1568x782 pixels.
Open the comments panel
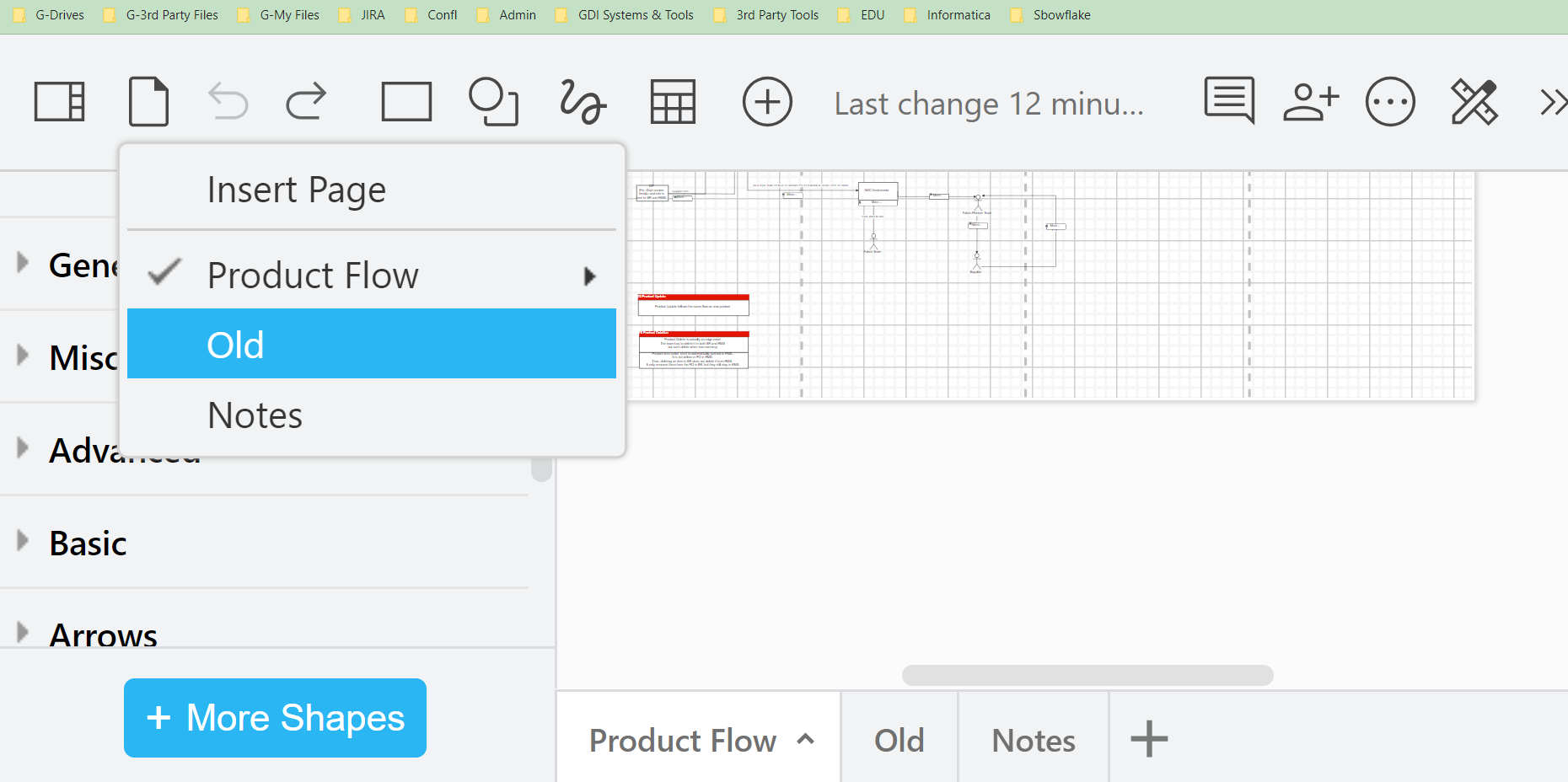click(x=1228, y=101)
